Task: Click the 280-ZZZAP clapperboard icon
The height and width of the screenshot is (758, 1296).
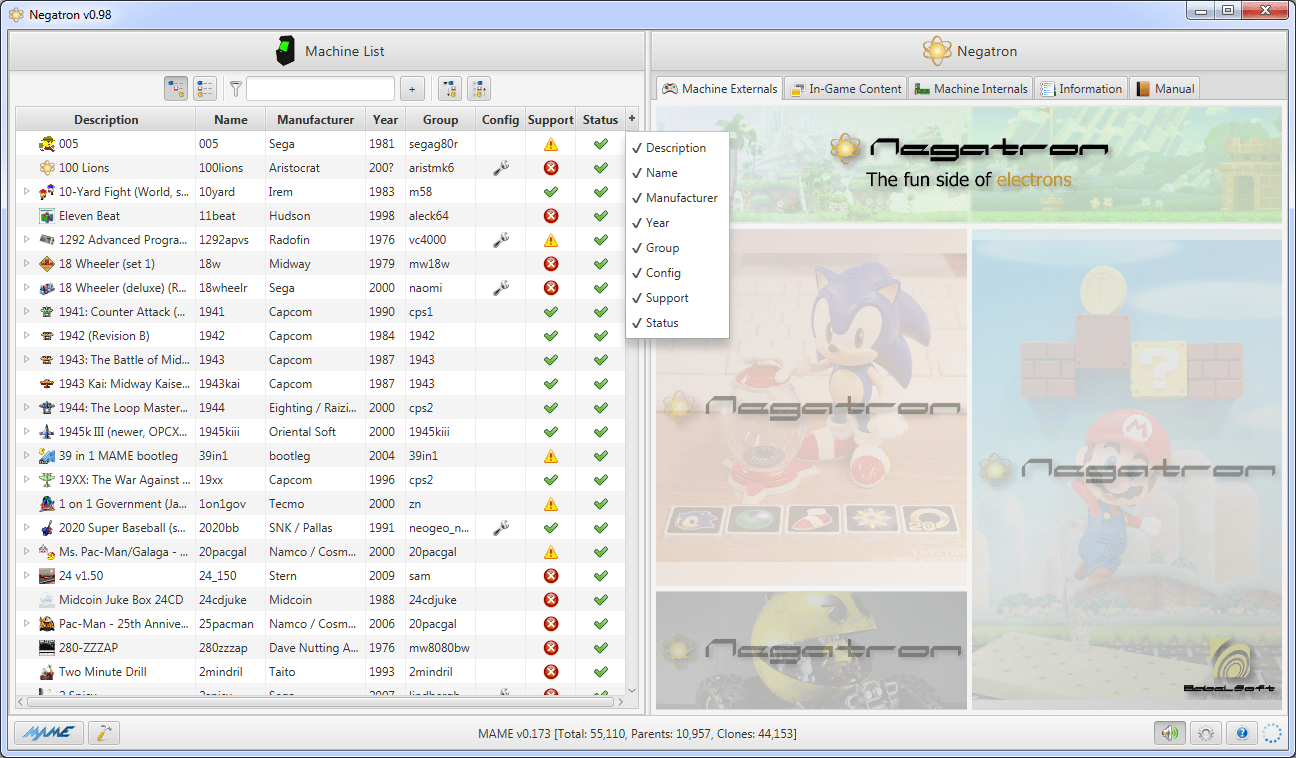Action: pyautogui.click(x=47, y=648)
